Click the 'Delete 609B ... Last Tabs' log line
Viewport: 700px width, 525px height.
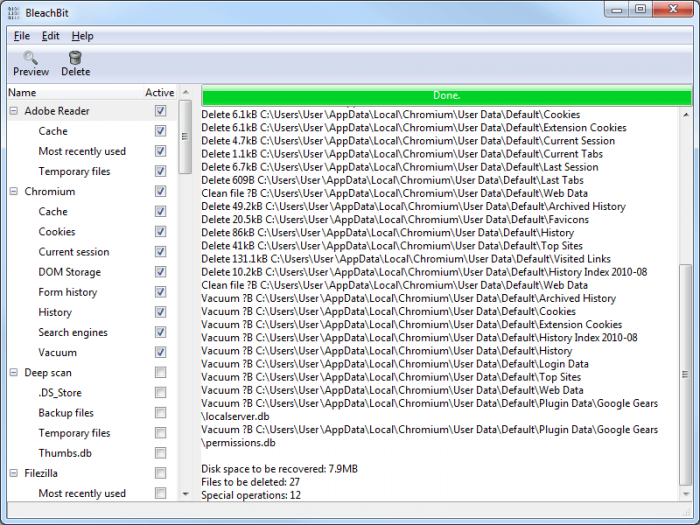(392, 180)
